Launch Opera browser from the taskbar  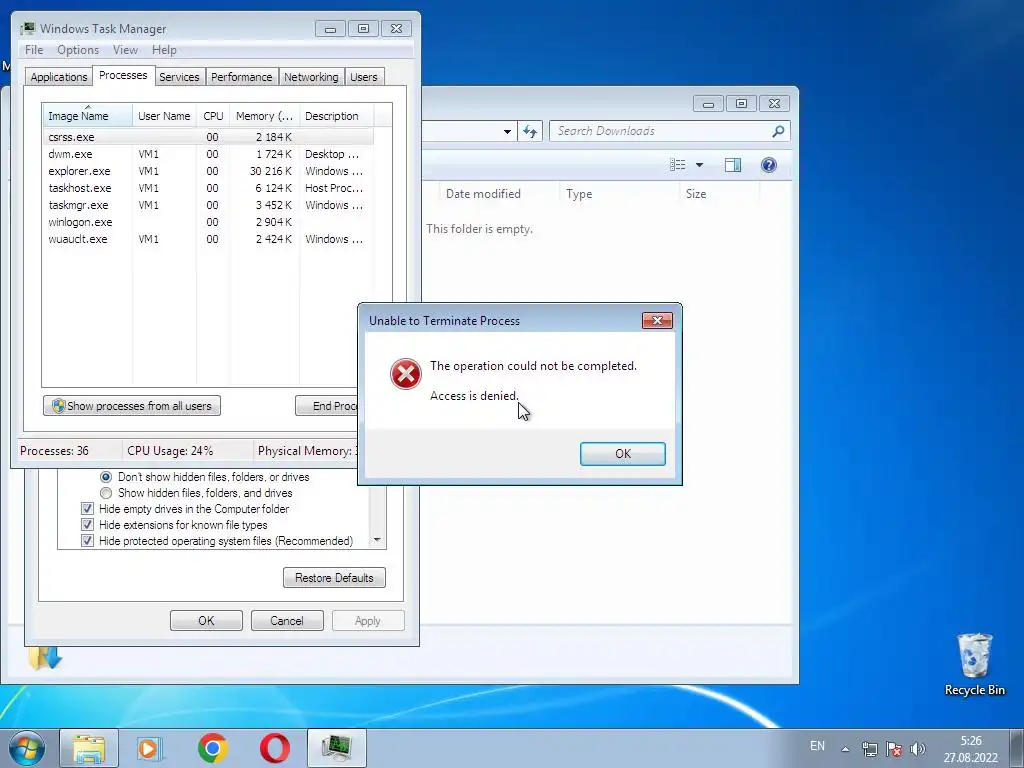click(x=275, y=748)
